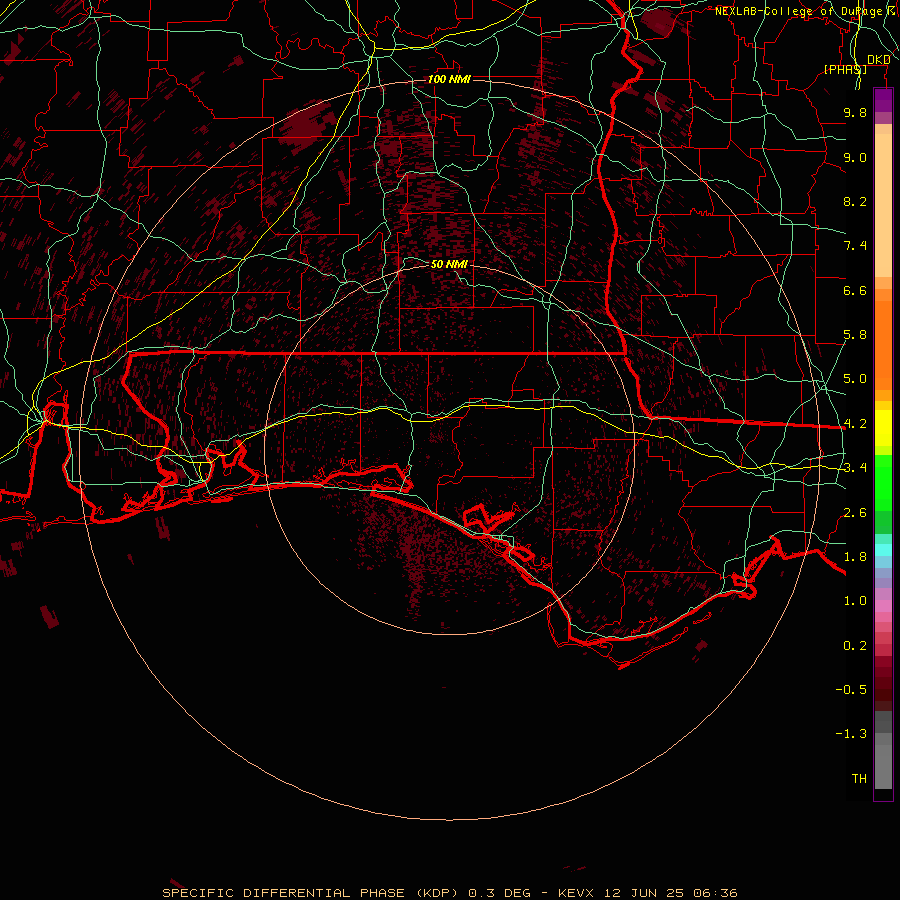Screen dimensions: 900x900
Task: Select the 9.8 value on the color scale
Action: point(855,112)
